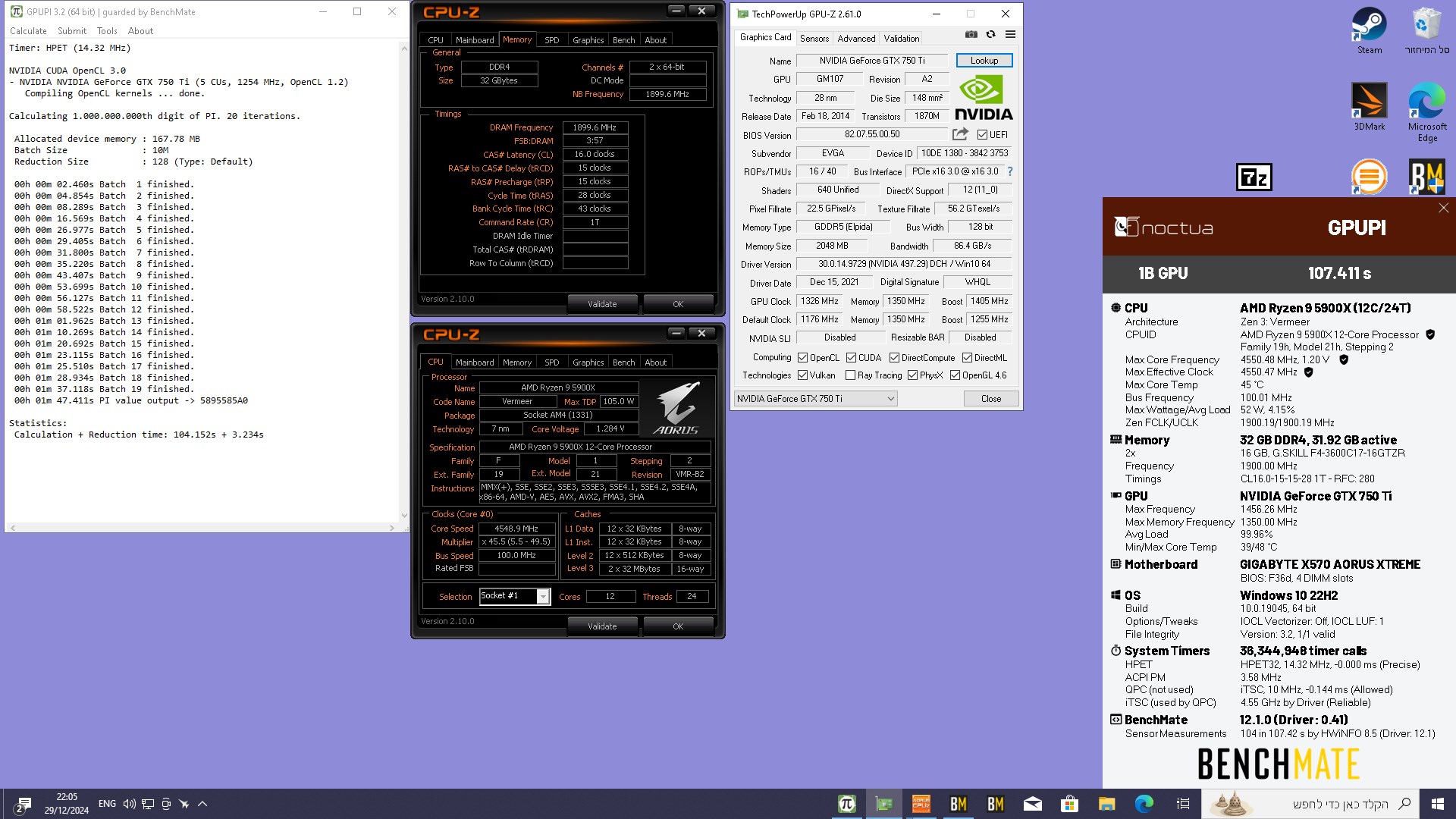The width and height of the screenshot is (1456, 819).
Task: Switch to the Advanced tab in GPU-Z
Action: click(856, 39)
